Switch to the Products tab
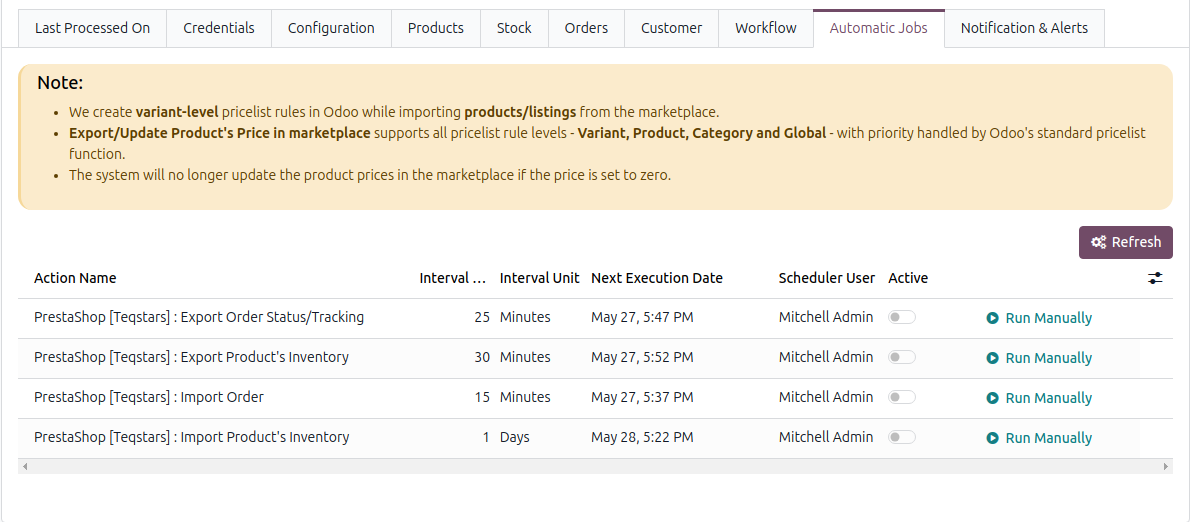Screen dimensions: 1190x522 pyautogui.click(x=436, y=28)
